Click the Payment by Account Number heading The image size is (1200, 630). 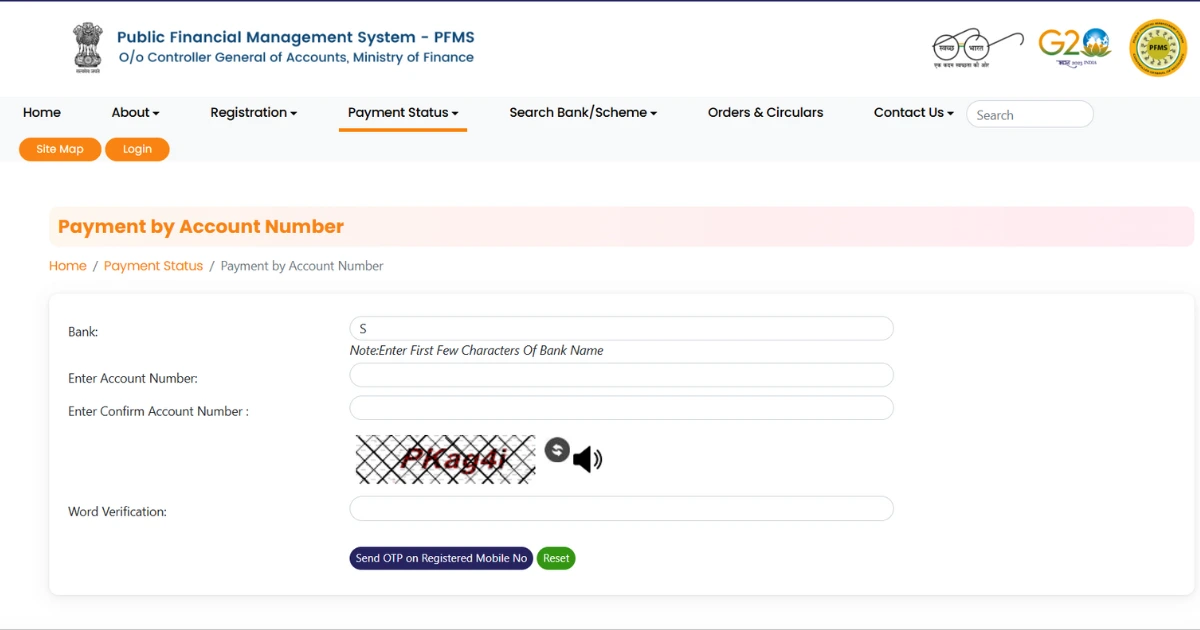[201, 227]
